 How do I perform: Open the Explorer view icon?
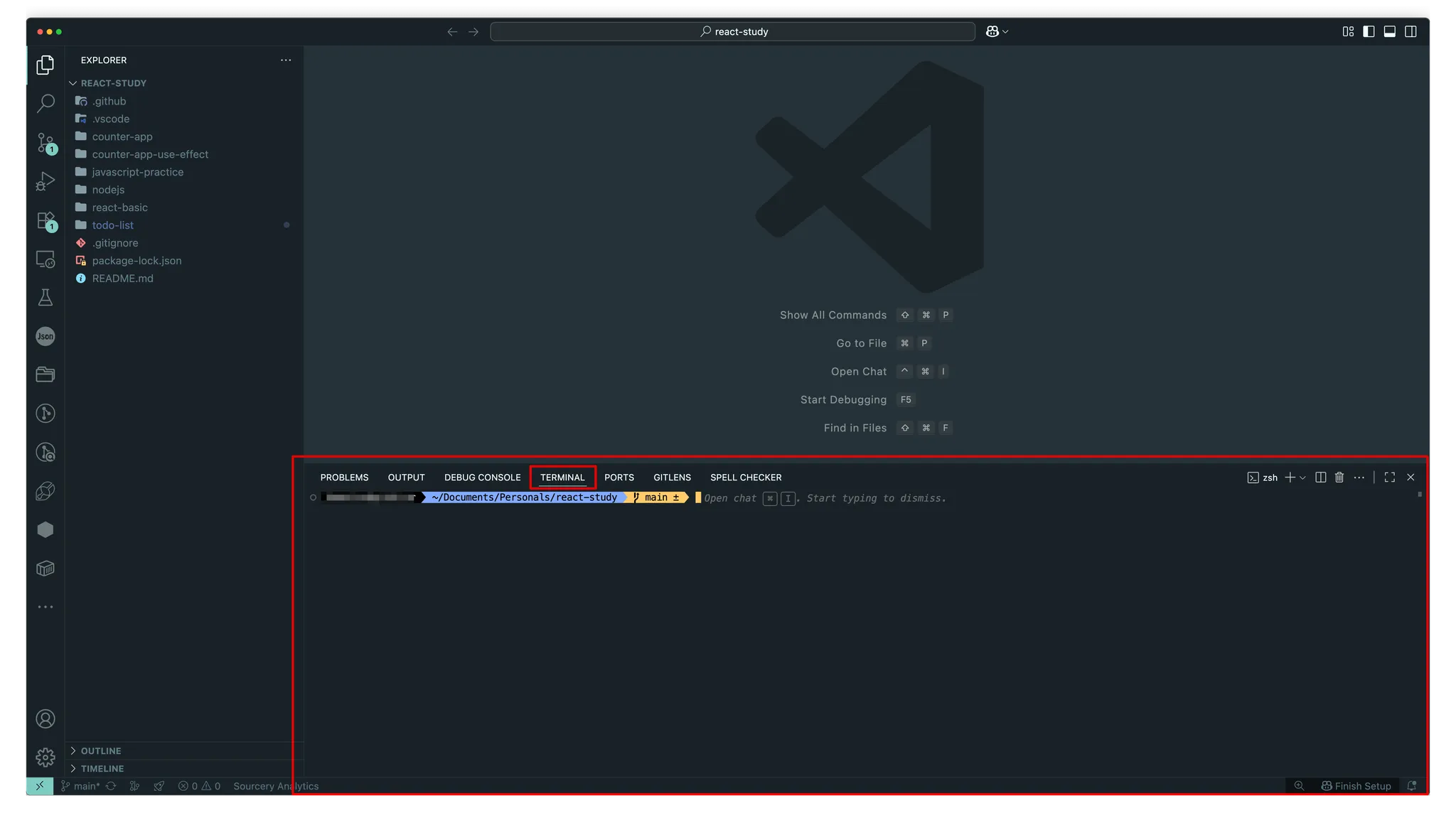pos(45,65)
